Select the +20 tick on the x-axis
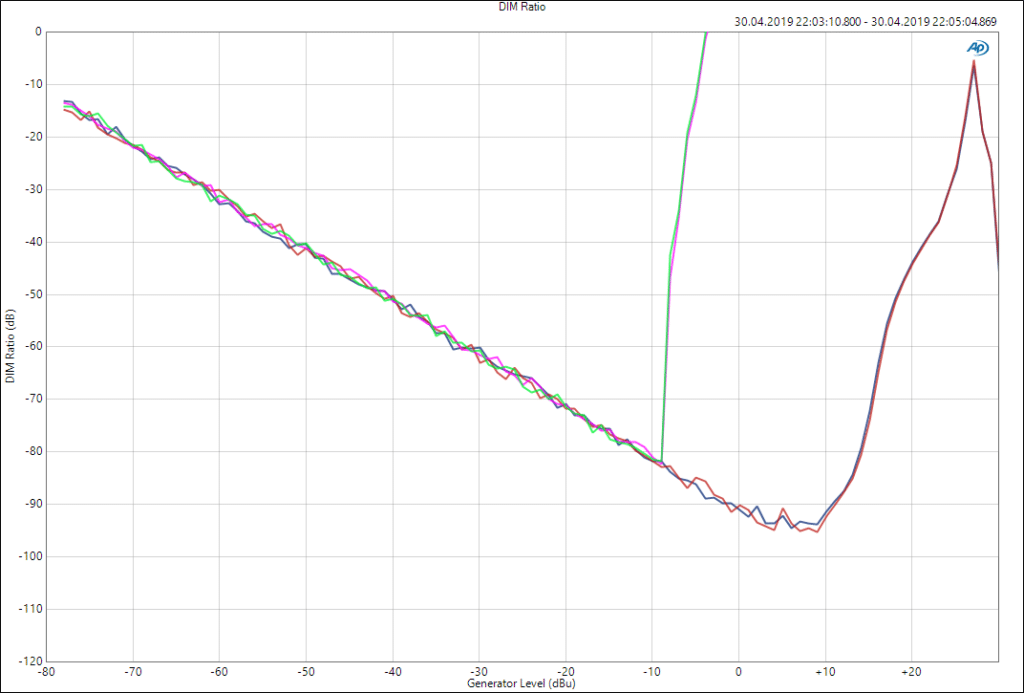 coord(910,671)
